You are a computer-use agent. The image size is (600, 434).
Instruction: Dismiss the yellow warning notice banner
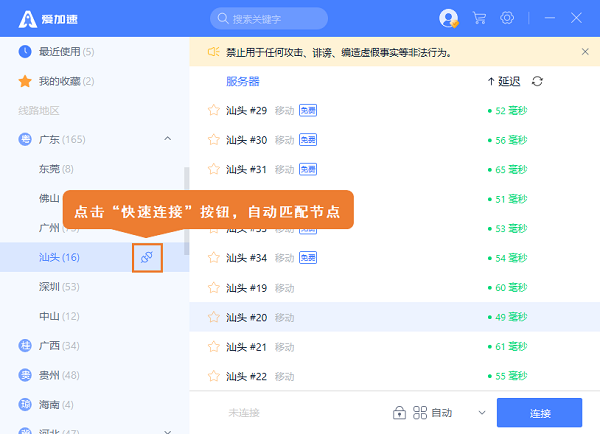pyautogui.click(x=585, y=52)
